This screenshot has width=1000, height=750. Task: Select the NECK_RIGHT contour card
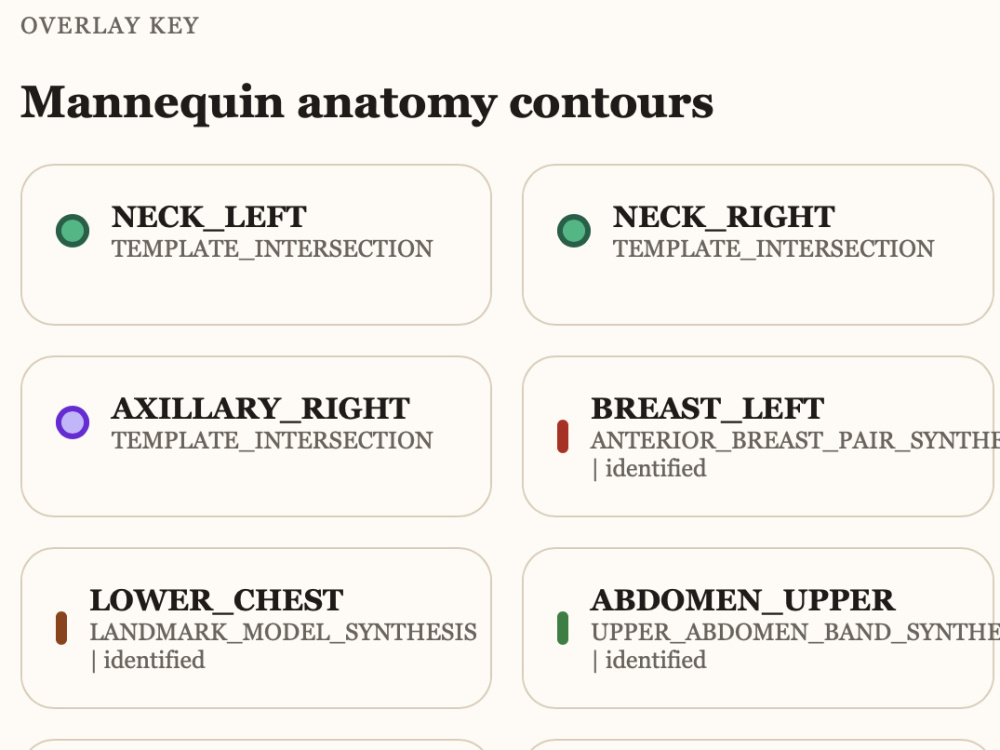point(758,245)
